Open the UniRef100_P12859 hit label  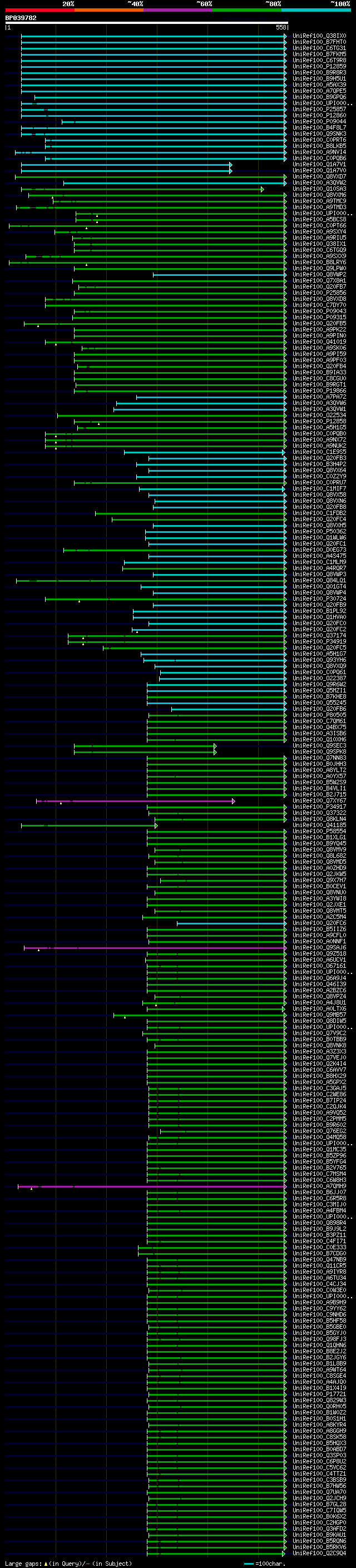click(319, 66)
